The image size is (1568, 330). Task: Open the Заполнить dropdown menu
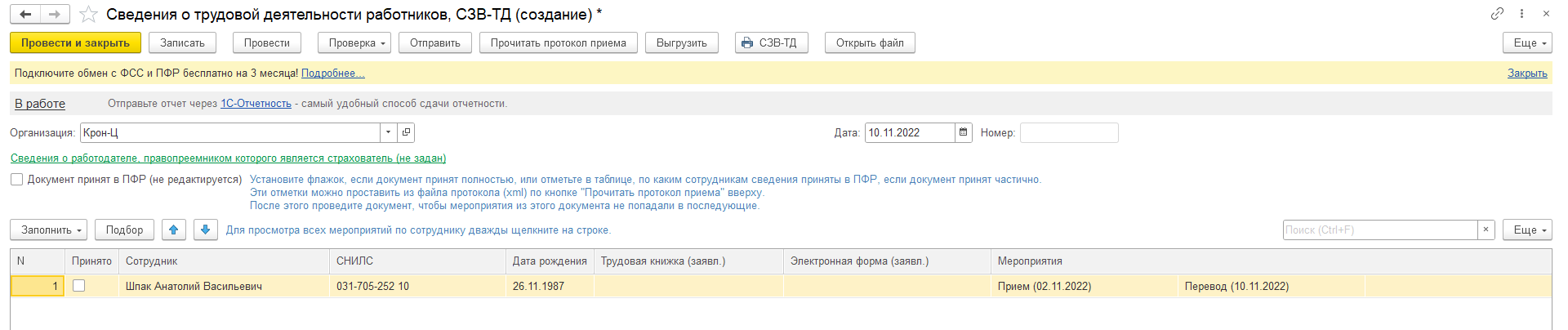tap(51, 230)
